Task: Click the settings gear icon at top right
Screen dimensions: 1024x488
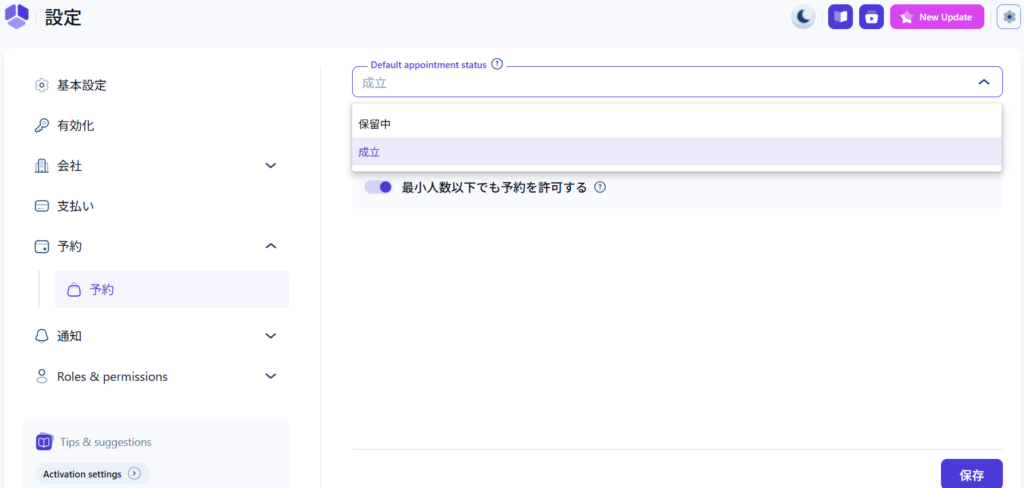Action: (1008, 17)
